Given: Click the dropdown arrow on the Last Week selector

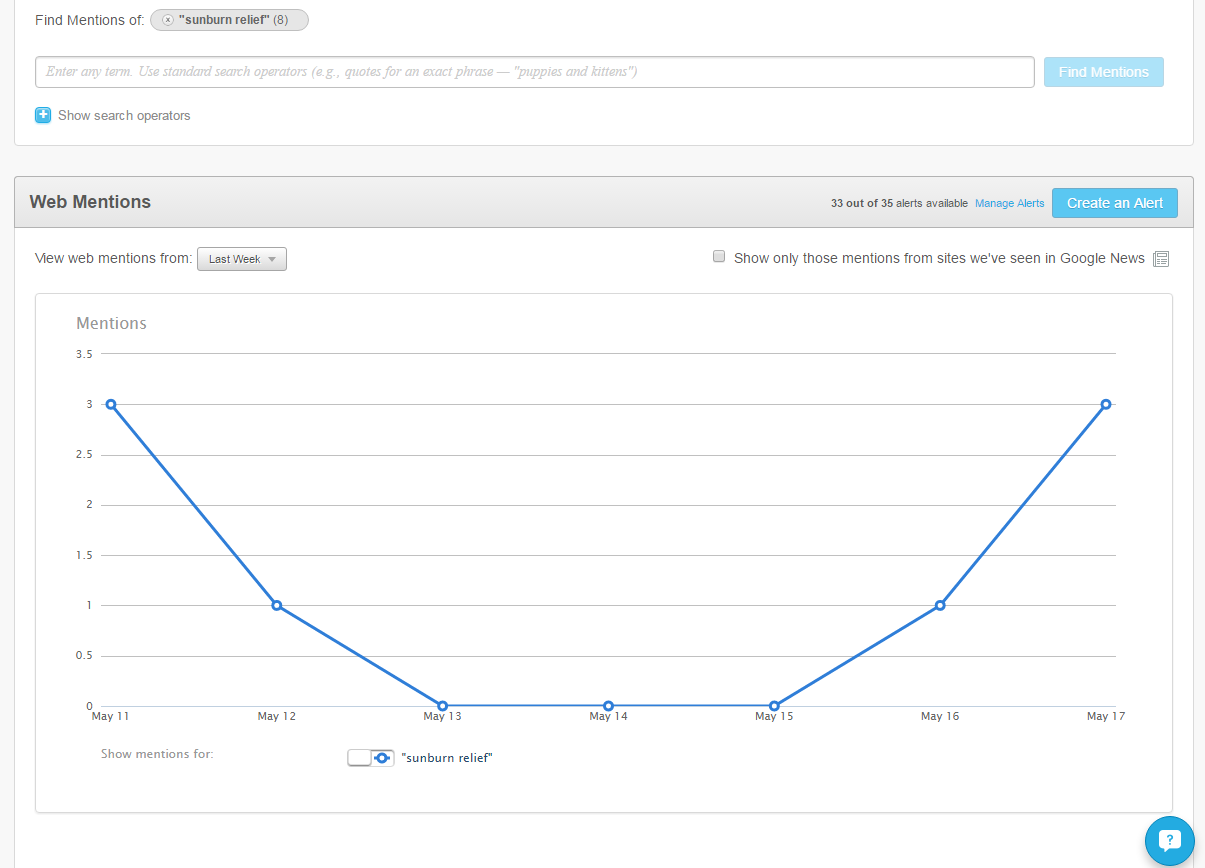Looking at the screenshot, I should (x=271, y=258).
